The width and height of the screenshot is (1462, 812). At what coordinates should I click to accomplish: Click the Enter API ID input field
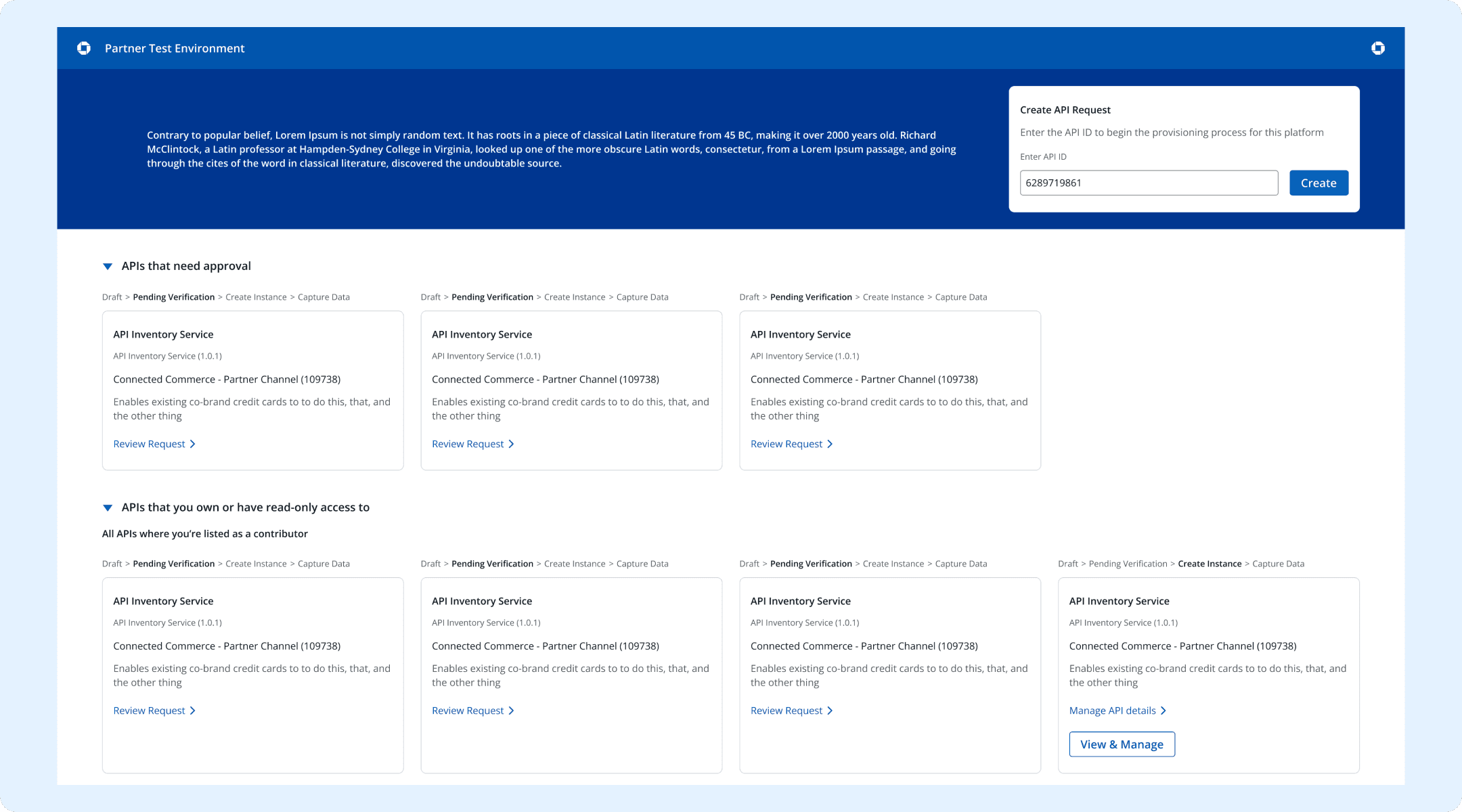coord(1149,183)
